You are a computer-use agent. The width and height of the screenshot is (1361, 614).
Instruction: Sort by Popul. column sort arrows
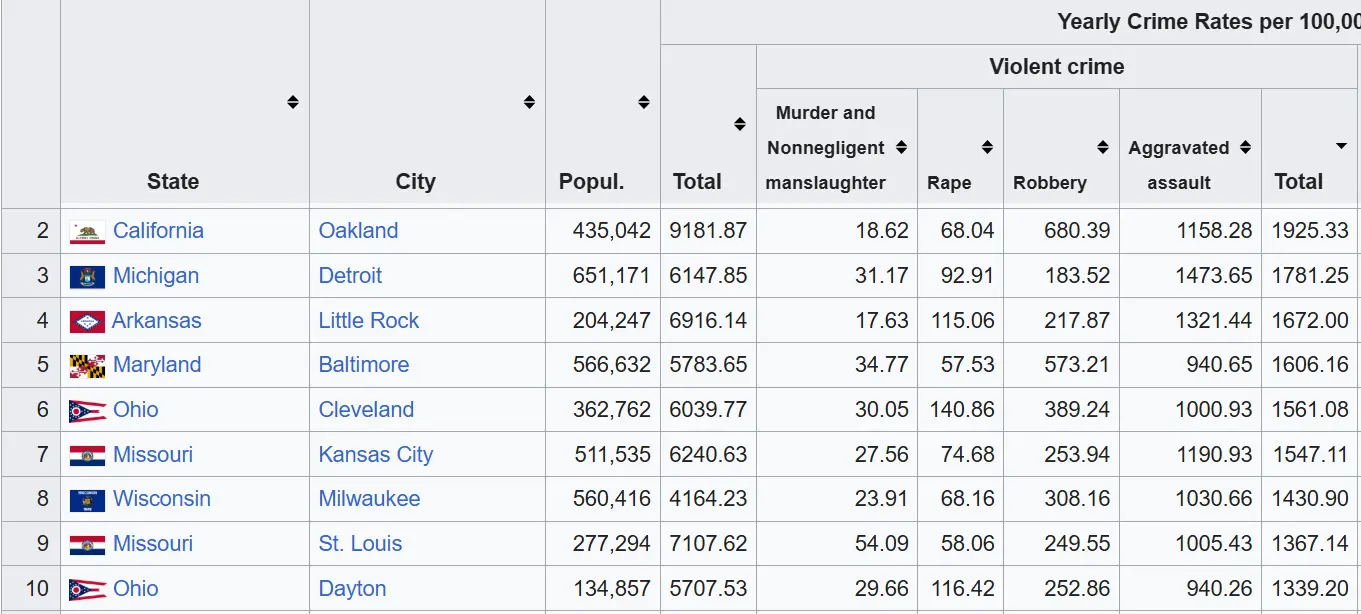(644, 102)
